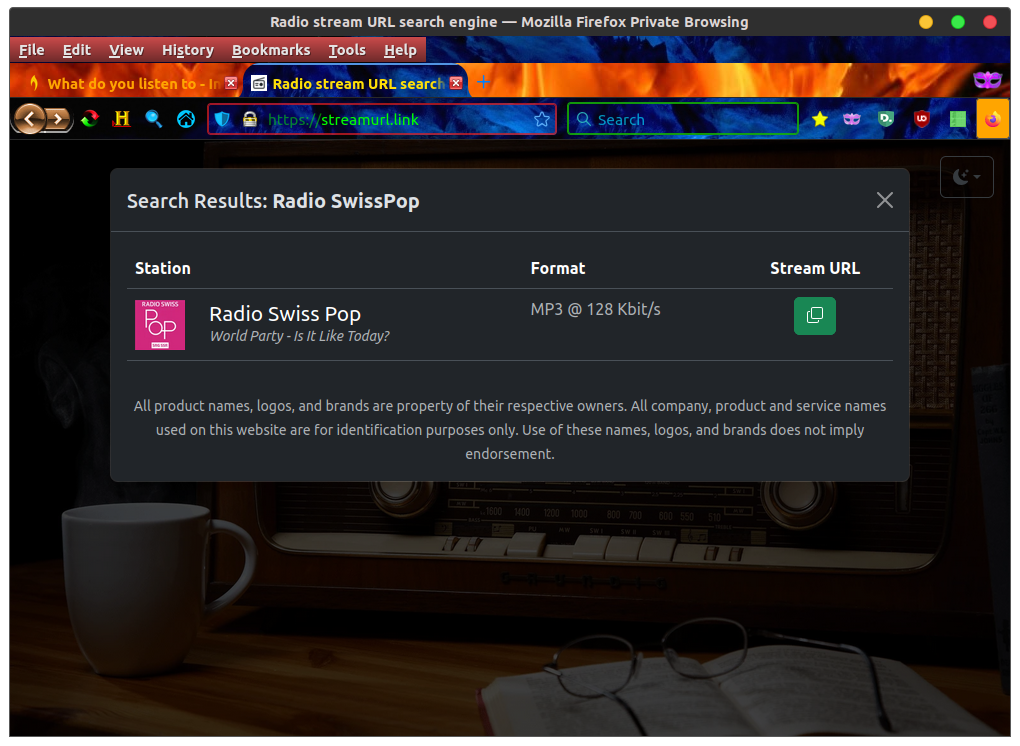Image resolution: width=1020 pixels, height=746 pixels.
Task: Close the Search Results dialog
Action: [884, 200]
